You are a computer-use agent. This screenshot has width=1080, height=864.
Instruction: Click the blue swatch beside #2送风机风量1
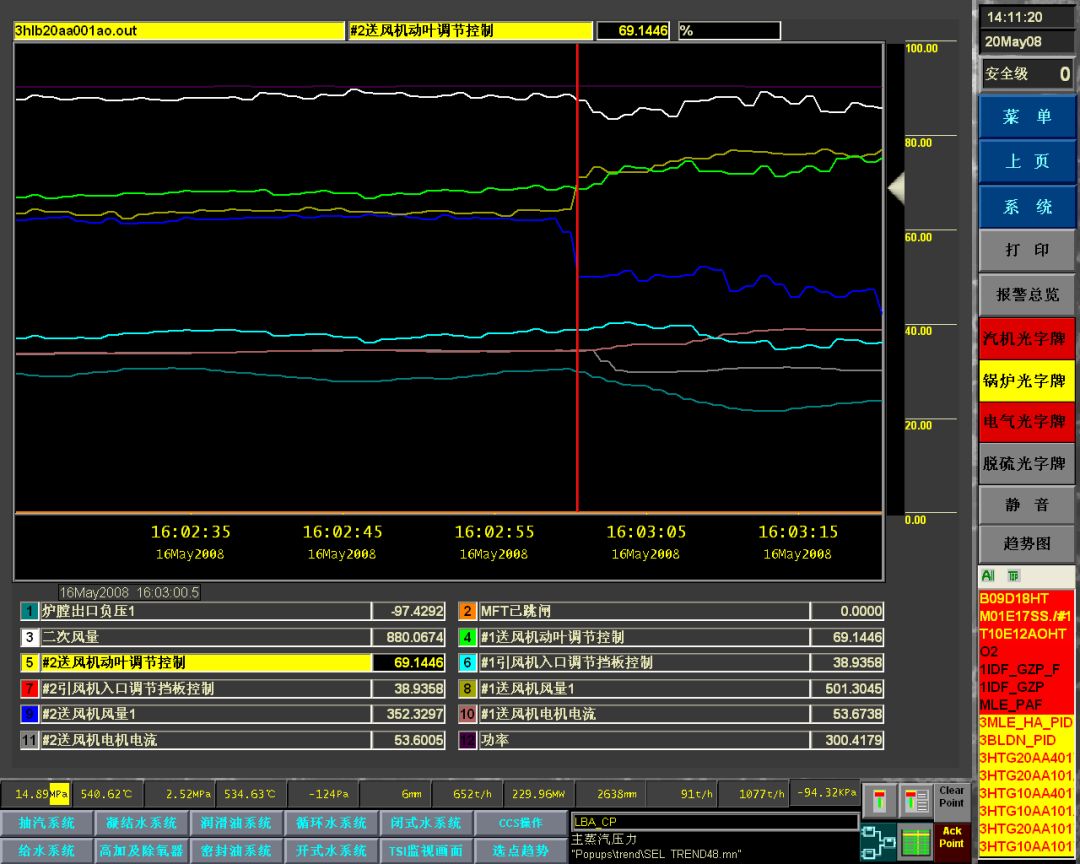coord(29,714)
